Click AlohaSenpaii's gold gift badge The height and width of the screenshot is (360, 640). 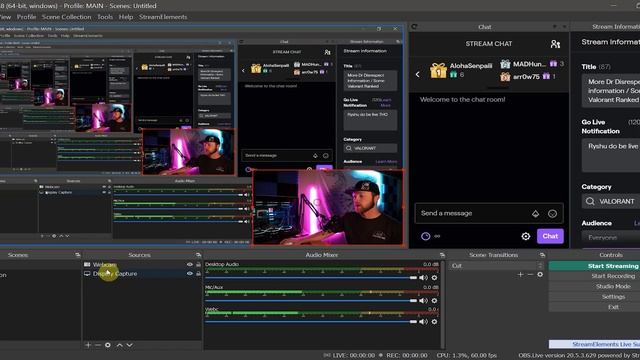[438, 70]
